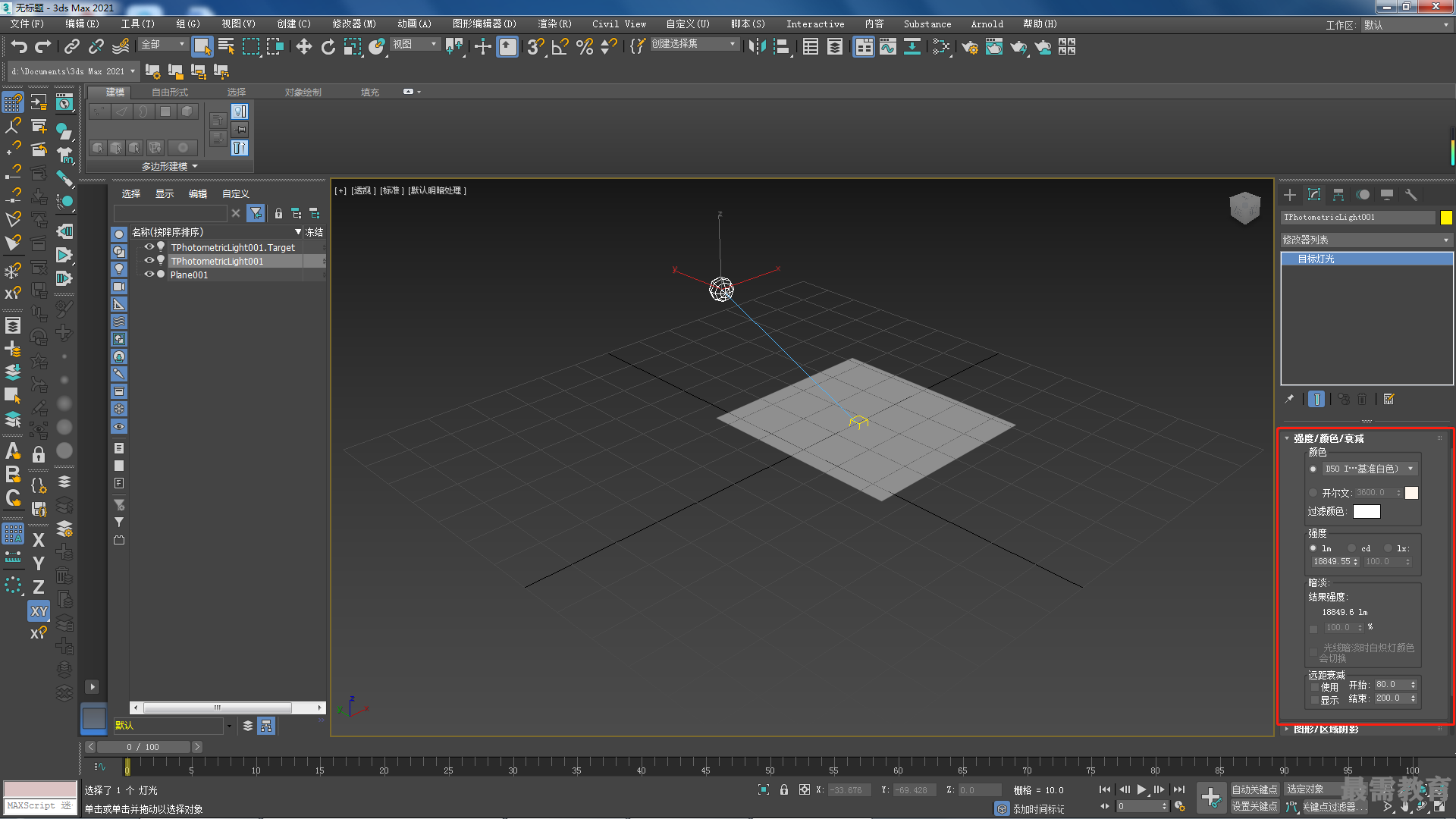Hide Plane001 using its eye icon

(149, 275)
